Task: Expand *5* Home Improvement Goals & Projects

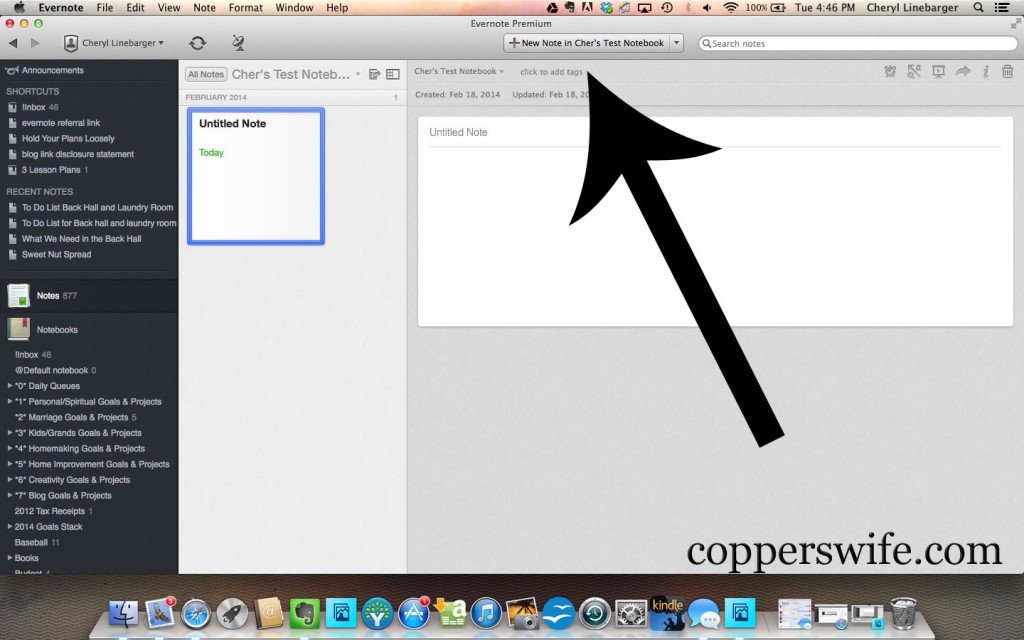Action: [10, 464]
